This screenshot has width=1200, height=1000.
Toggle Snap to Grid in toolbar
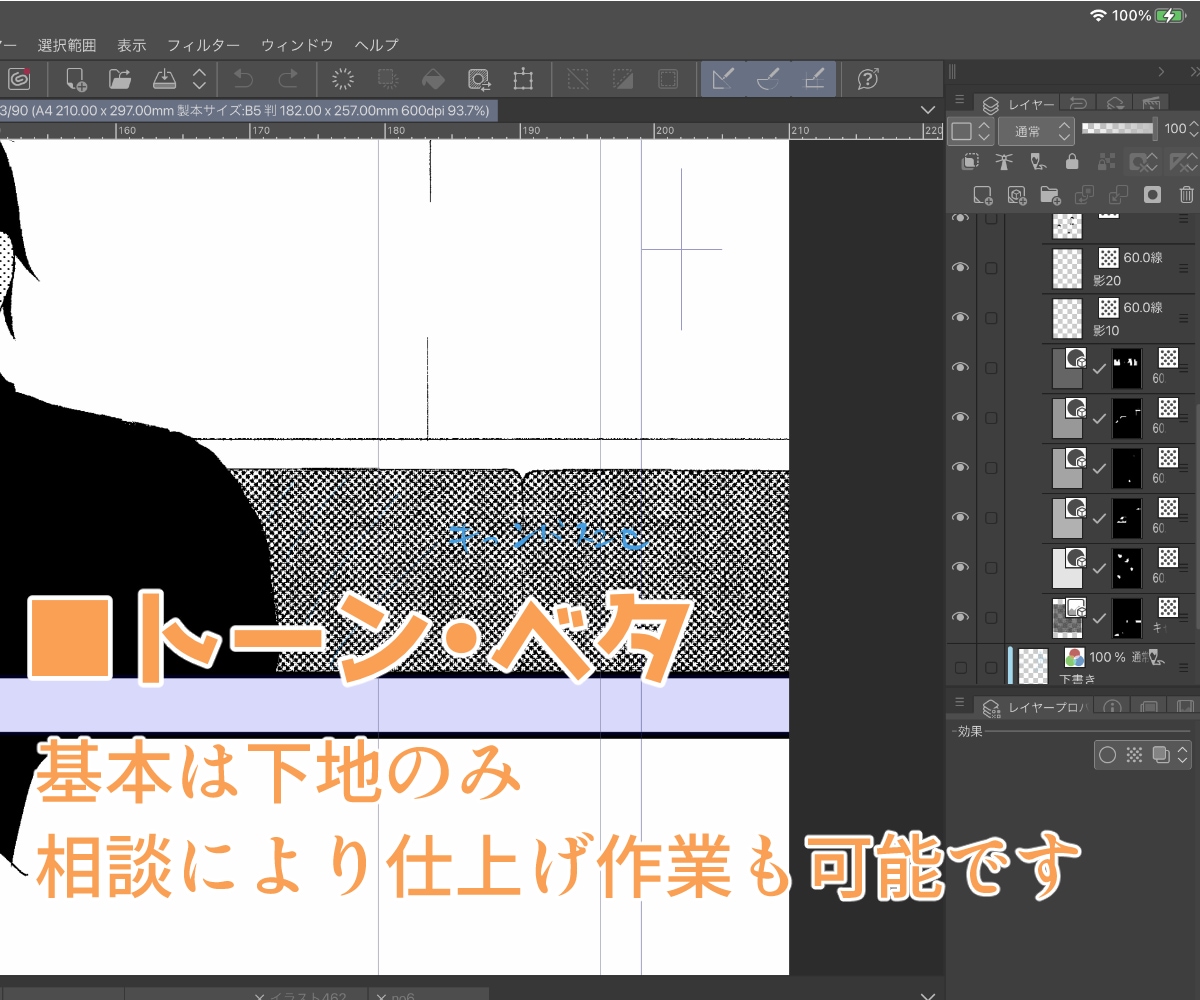click(x=814, y=79)
